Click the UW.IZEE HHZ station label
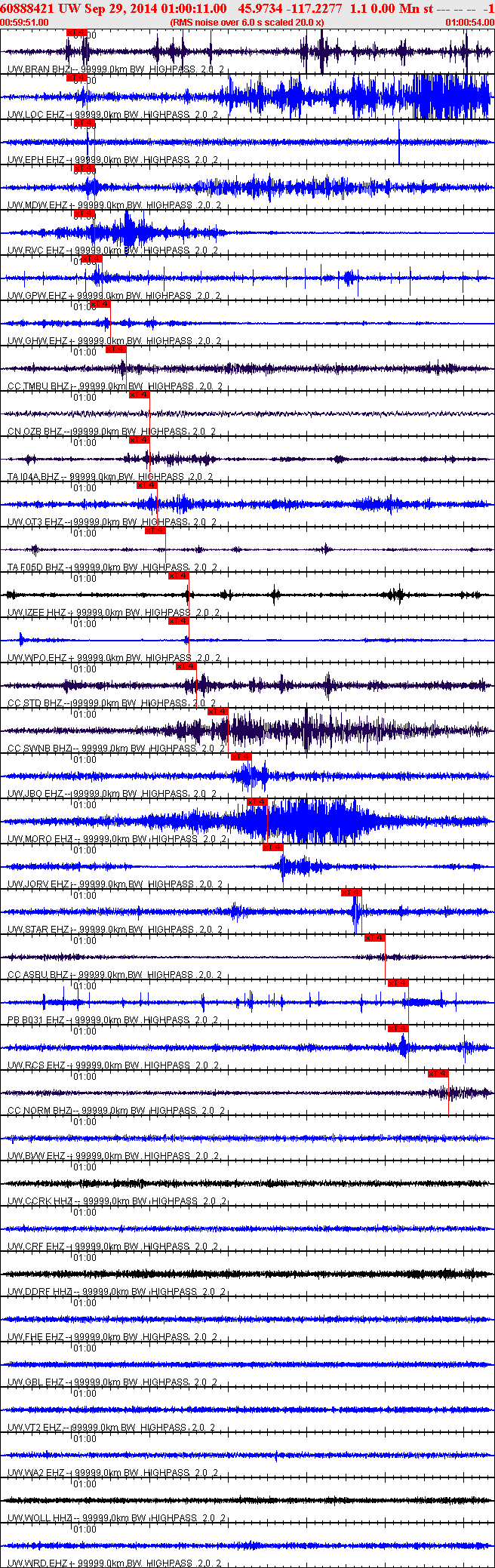Image resolution: width=495 pixels, height=1568 pixels. coord(37,613)
